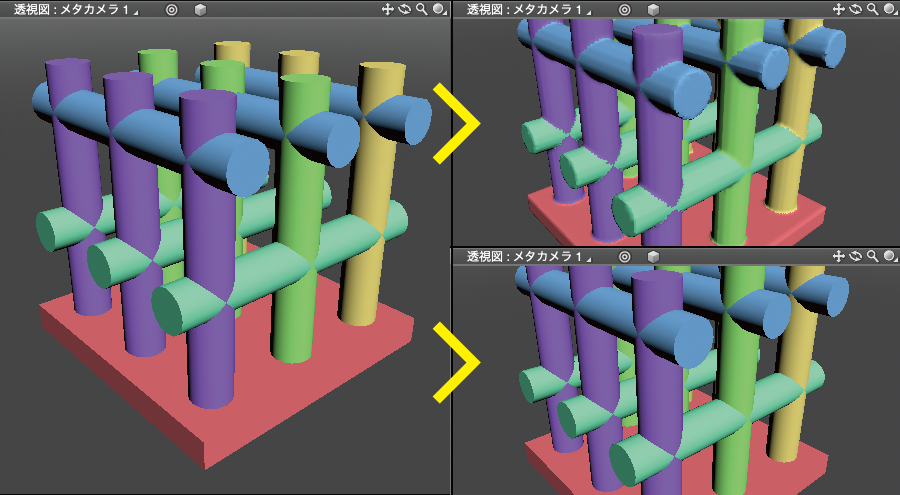
Task: Open the shading sphere menu in left viewport
Action: point(439,9)
